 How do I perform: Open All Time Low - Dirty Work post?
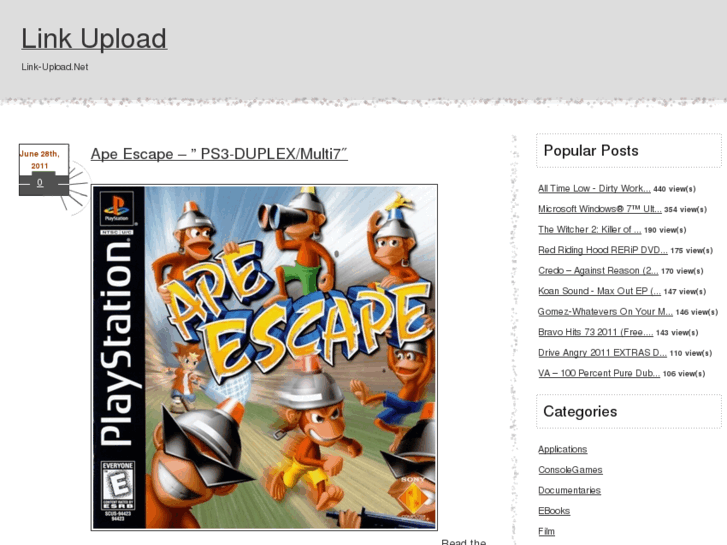click(x=594, y=188)
